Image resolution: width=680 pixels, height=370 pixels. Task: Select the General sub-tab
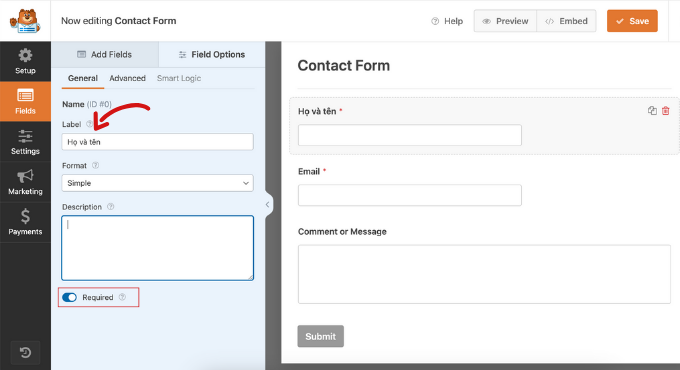[x=82, y=79]
